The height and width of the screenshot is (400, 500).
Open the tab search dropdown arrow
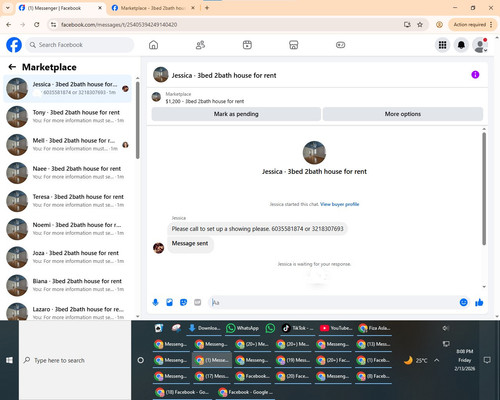coord(7,8)
